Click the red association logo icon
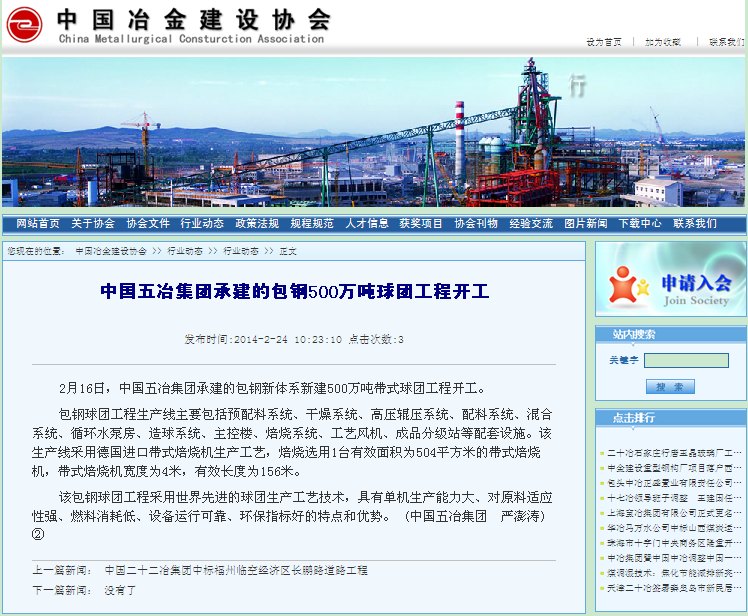This screenshot has height=616, width=748. (x=24, y=25)
